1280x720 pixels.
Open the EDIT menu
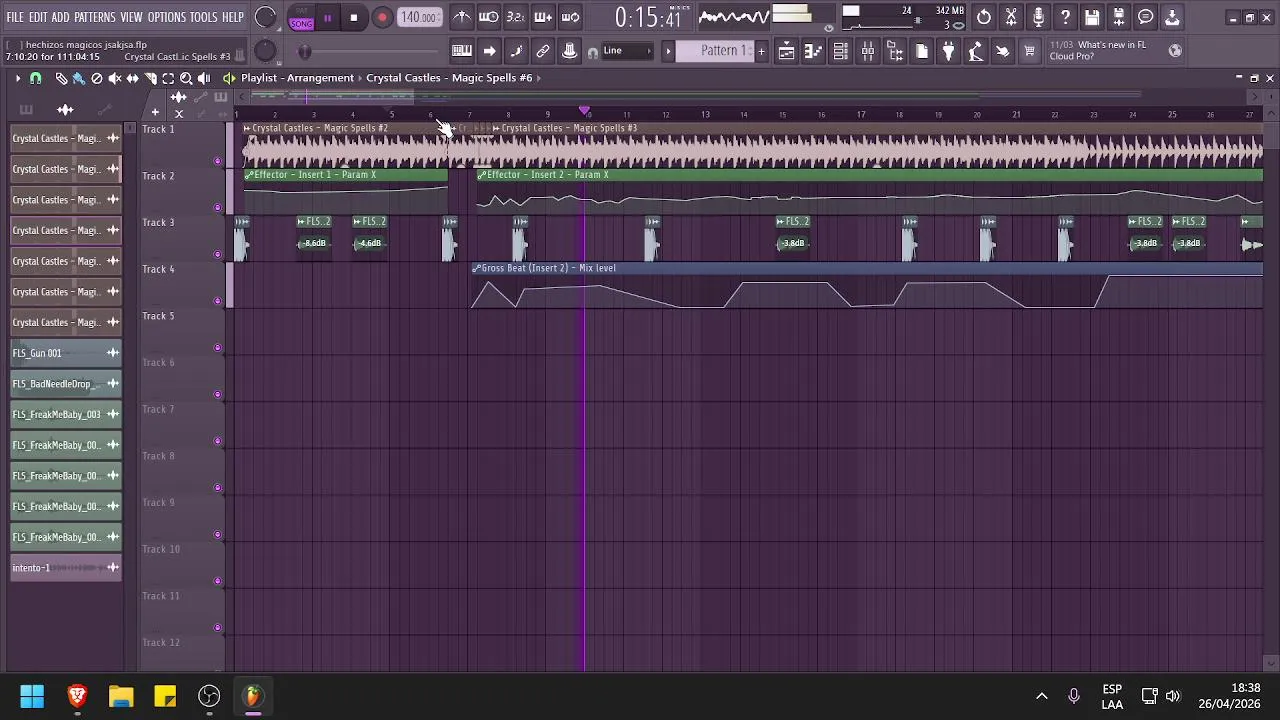coord(38,17)
